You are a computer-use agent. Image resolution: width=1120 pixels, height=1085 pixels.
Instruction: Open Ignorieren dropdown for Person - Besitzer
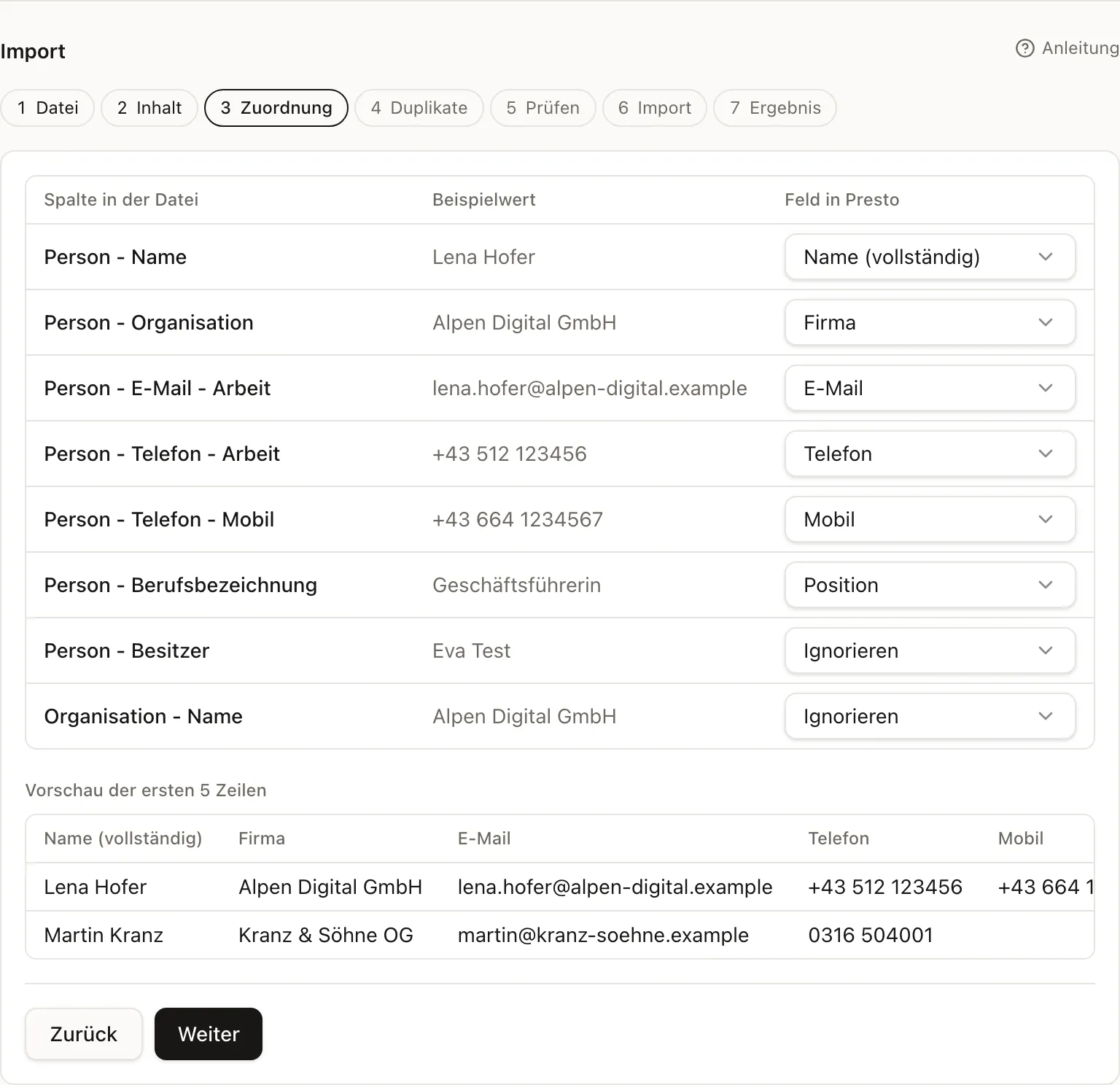tap(930, 650)
